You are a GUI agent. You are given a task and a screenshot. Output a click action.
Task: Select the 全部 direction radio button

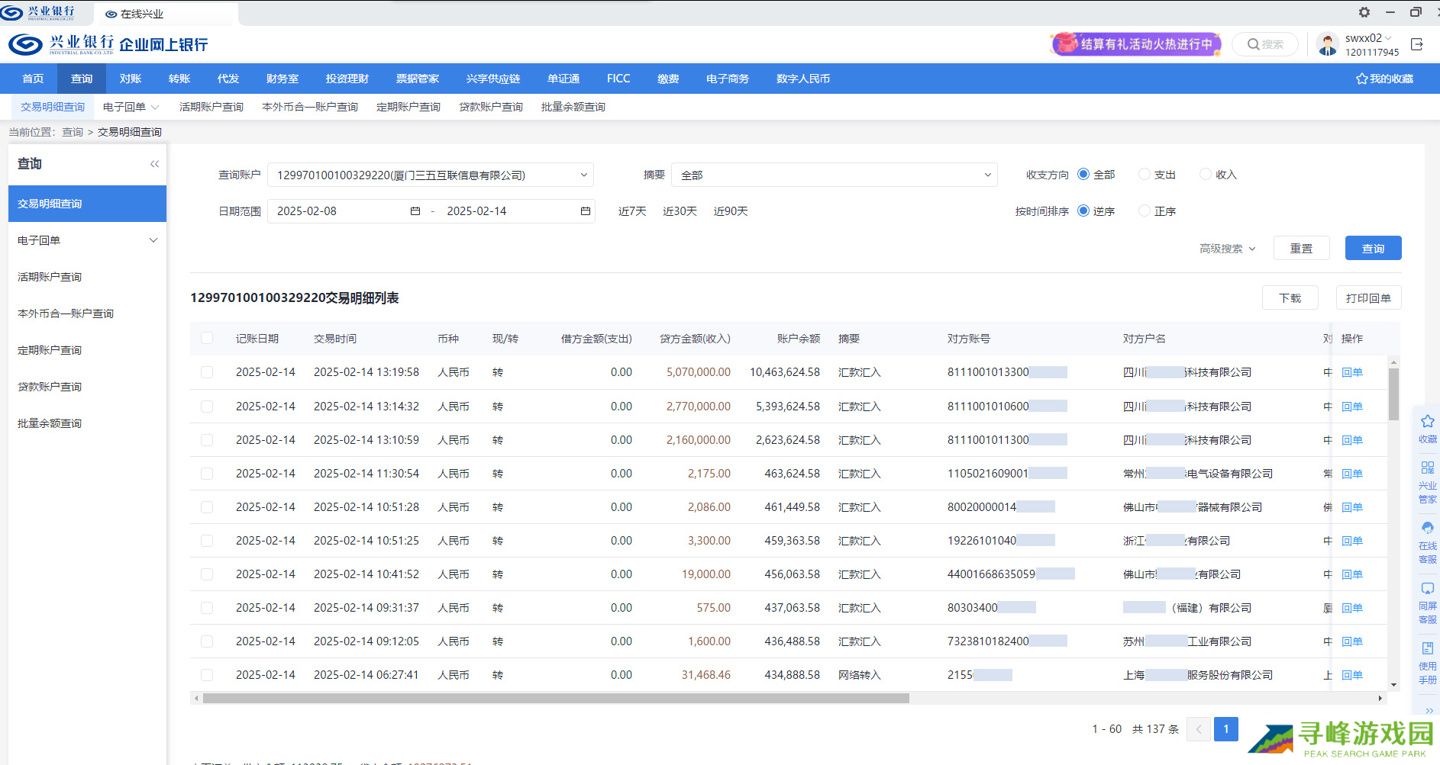pyautogui.click(x=1083, y=174)
